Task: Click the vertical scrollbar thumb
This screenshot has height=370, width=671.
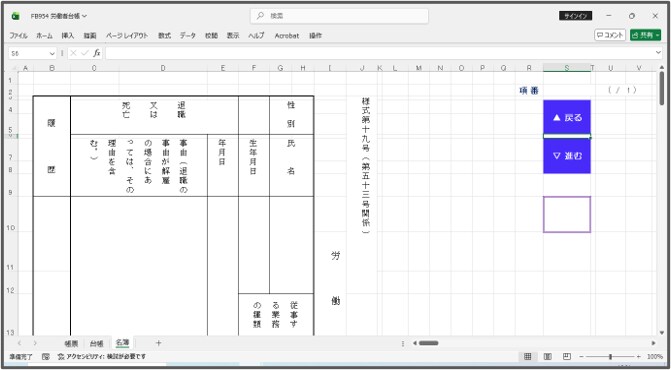Action: click(662, 89)
